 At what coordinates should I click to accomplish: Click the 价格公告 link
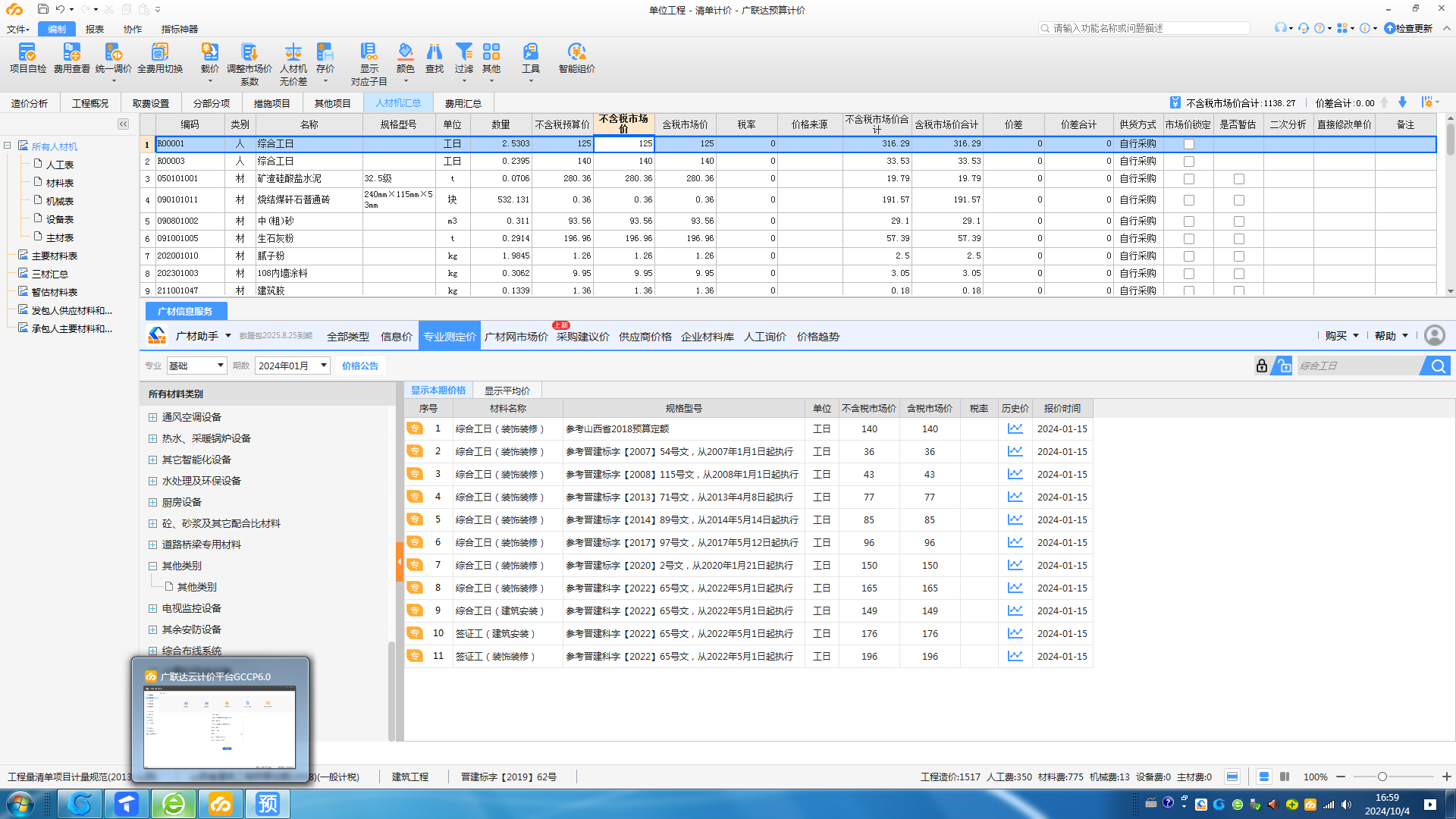(x=360, y=366)
